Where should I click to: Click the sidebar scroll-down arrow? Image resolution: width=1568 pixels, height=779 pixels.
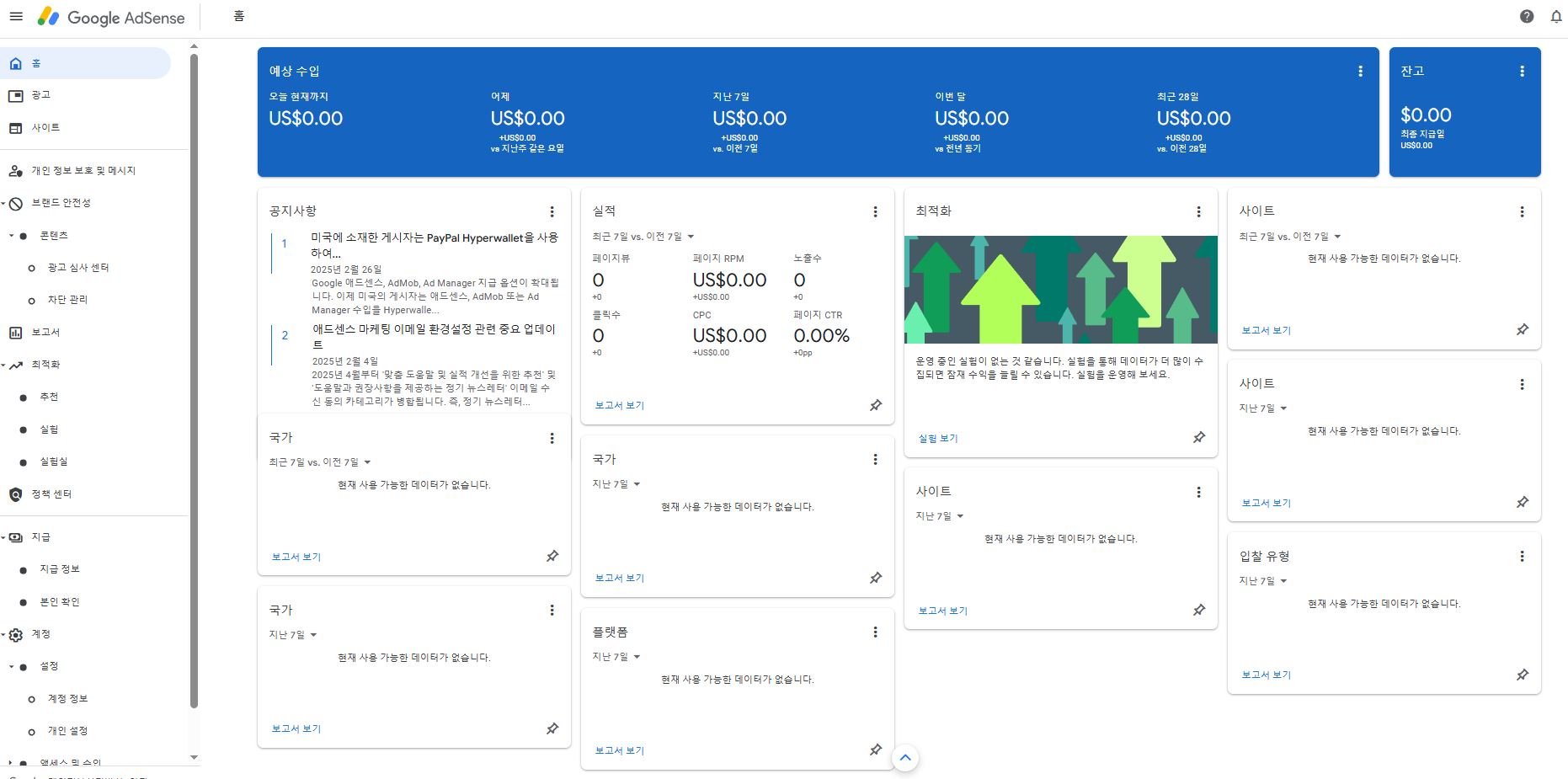pos(194,757)
